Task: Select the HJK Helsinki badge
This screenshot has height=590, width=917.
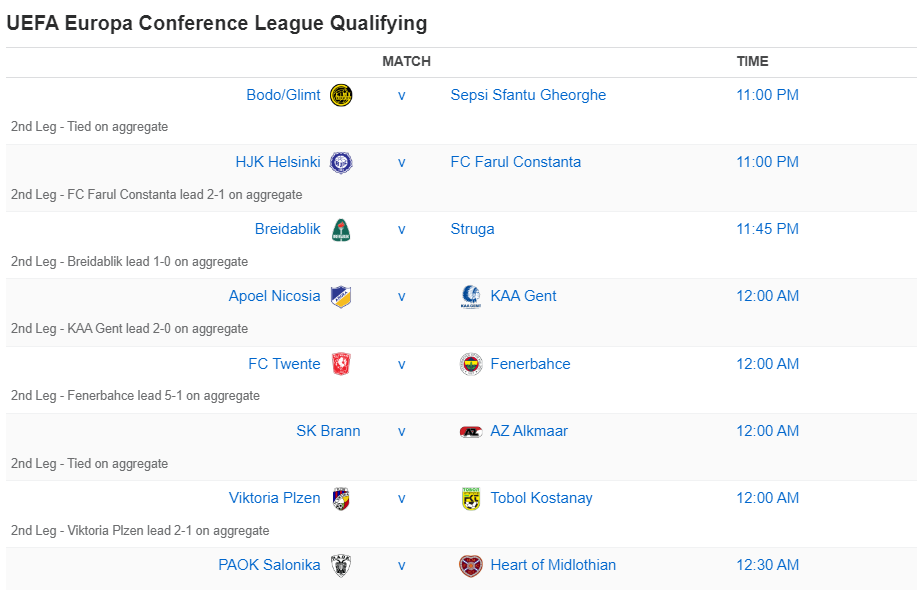Action: click(340, 161)
